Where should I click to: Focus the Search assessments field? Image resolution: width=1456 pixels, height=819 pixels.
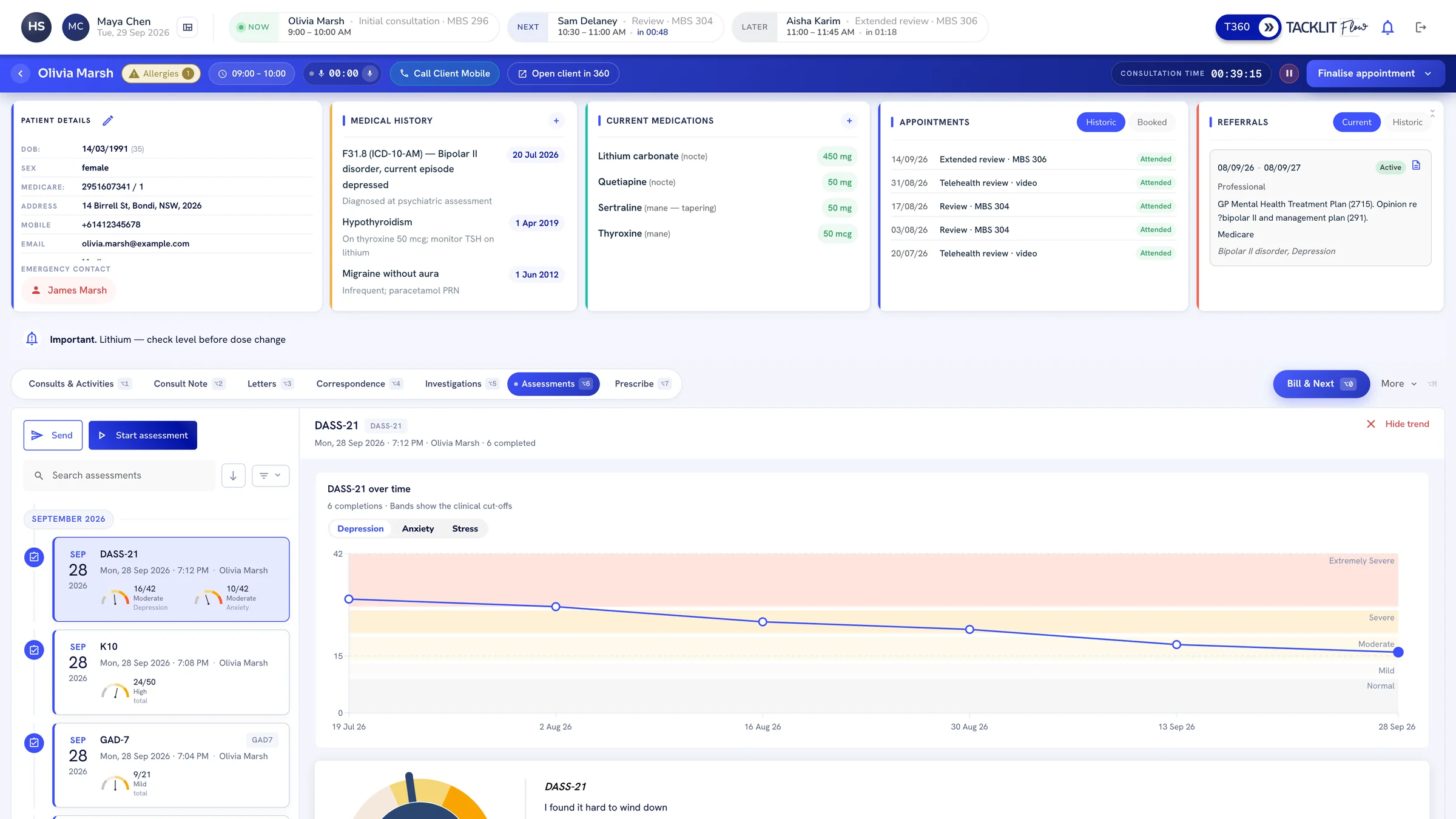pos(120,476)
